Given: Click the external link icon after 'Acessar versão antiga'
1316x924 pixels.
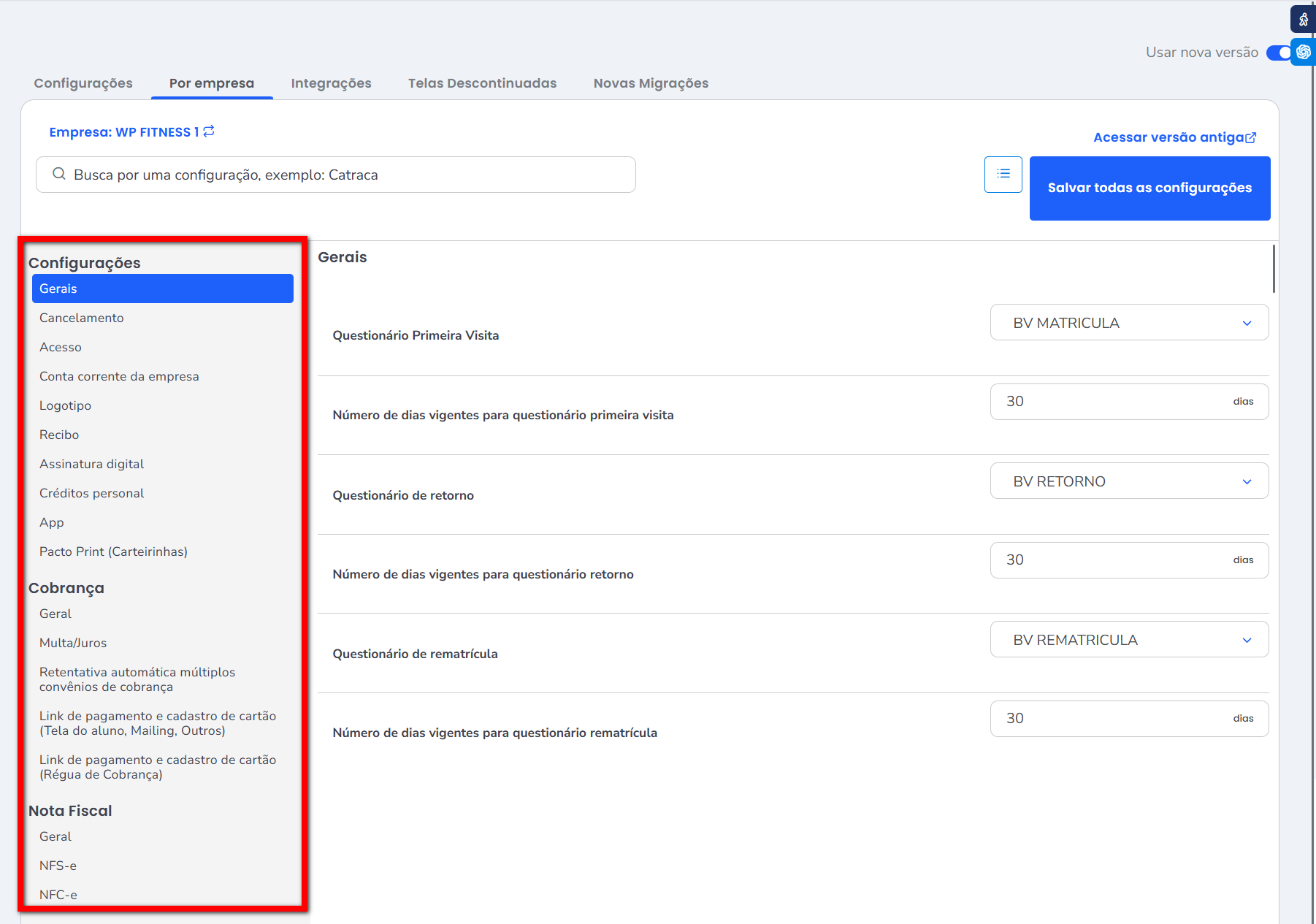Looking at the screenshot, I should click(x=1251, y=137).
